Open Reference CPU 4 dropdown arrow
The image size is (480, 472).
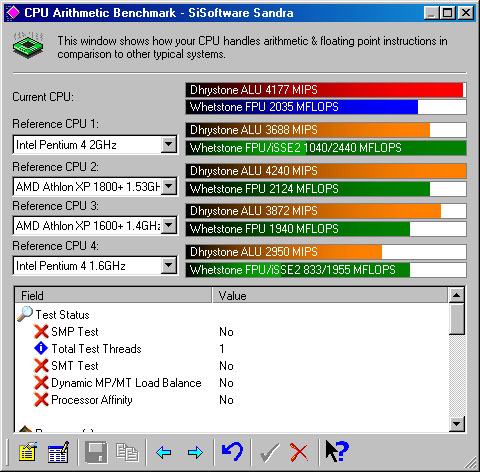click(169, 266)
